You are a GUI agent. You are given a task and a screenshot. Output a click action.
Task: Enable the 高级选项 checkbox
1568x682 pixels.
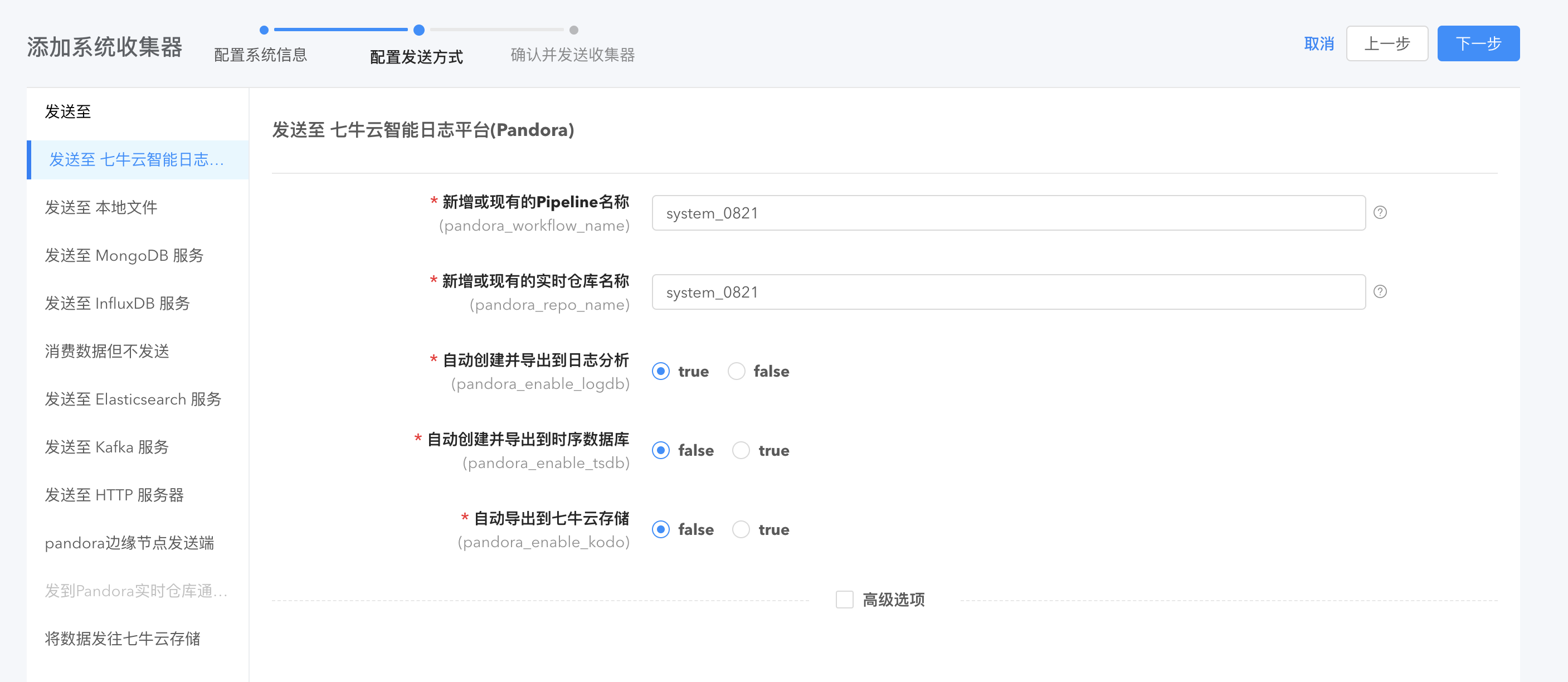pos(844,600)
